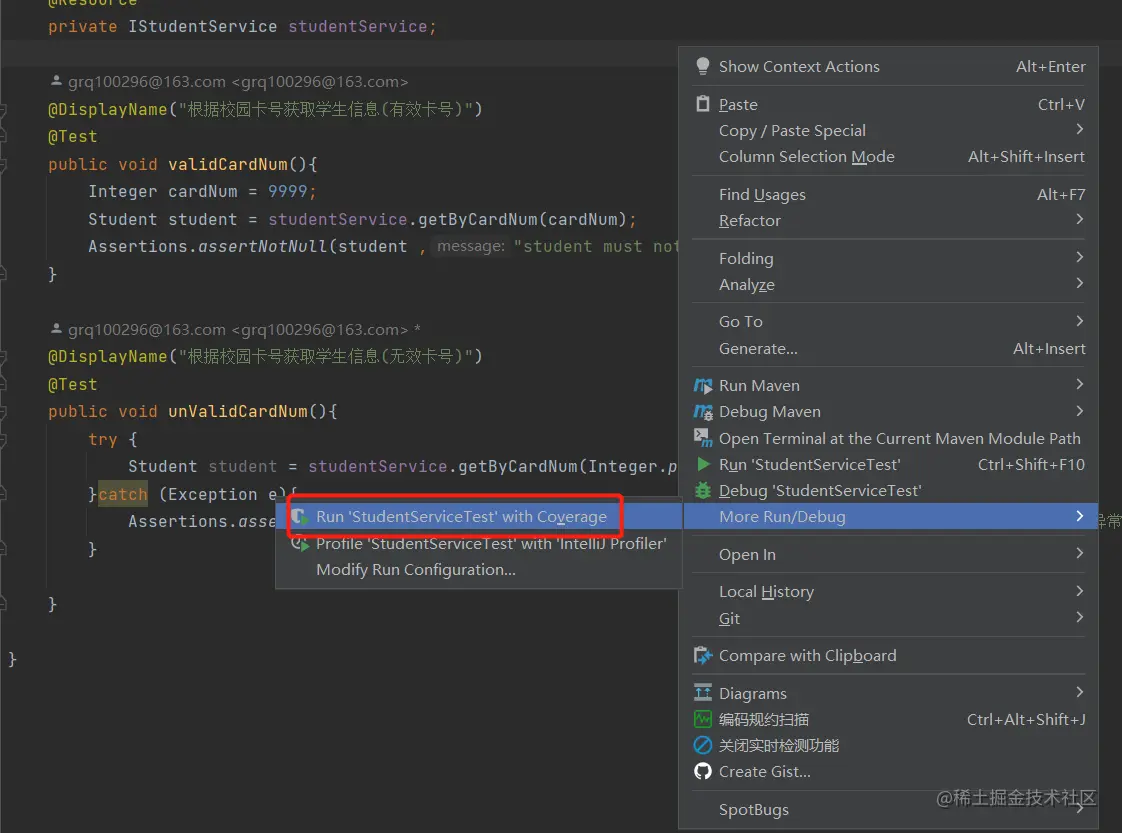Open the Generate... menu entry
This screenshot has width=1122, height=833.
click(889, 349)
